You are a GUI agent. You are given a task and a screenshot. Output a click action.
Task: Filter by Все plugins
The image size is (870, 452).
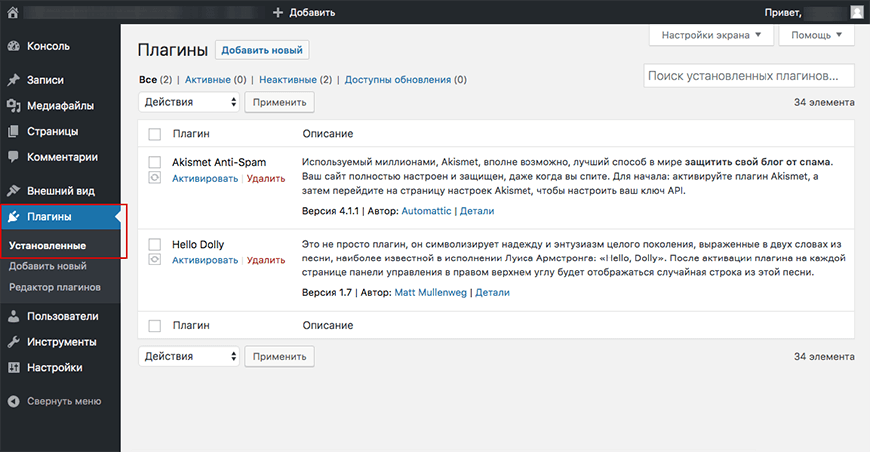tap(148, 80)
